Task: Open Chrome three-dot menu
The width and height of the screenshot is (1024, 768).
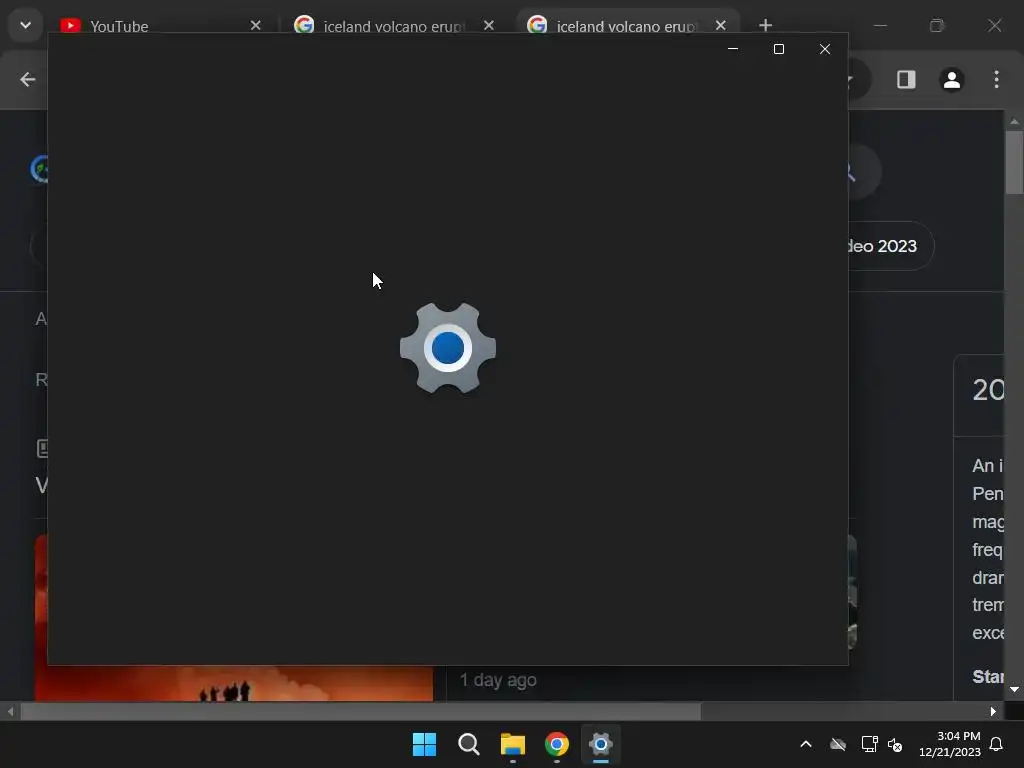Action: [x=996, y=80]
